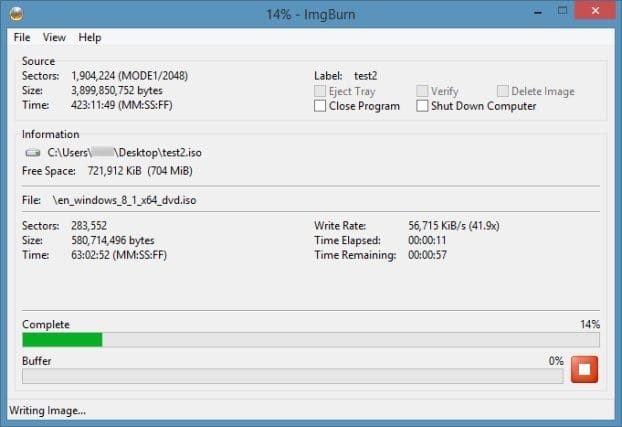Click the path C:\Users\...\Desktop\test2.iso
Image resolution: width=622 pixels, height=427 pixels.
coord(125,153)
